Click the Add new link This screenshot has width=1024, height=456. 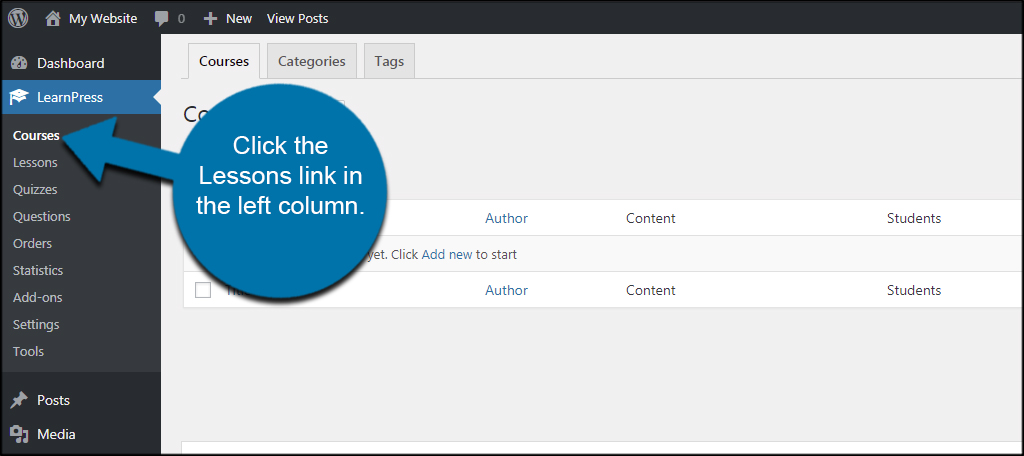[446, 254]
